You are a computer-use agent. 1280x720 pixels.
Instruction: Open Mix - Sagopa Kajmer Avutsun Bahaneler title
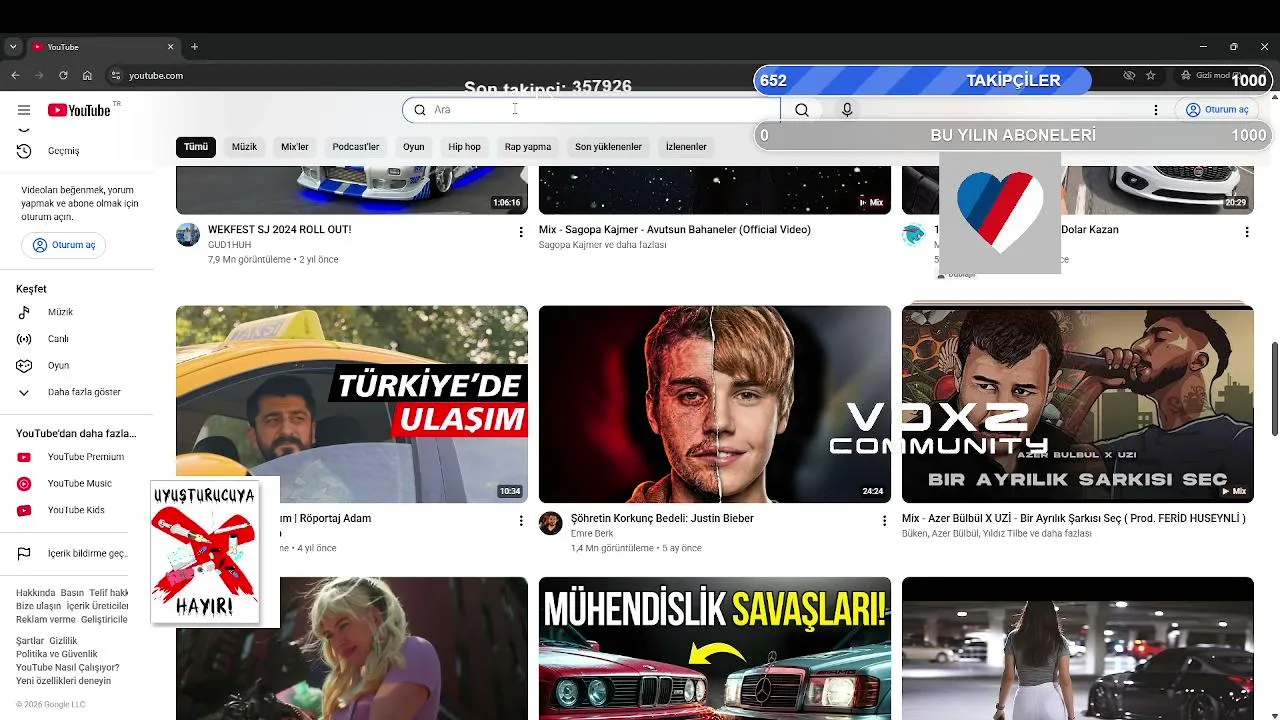(675, 230)
